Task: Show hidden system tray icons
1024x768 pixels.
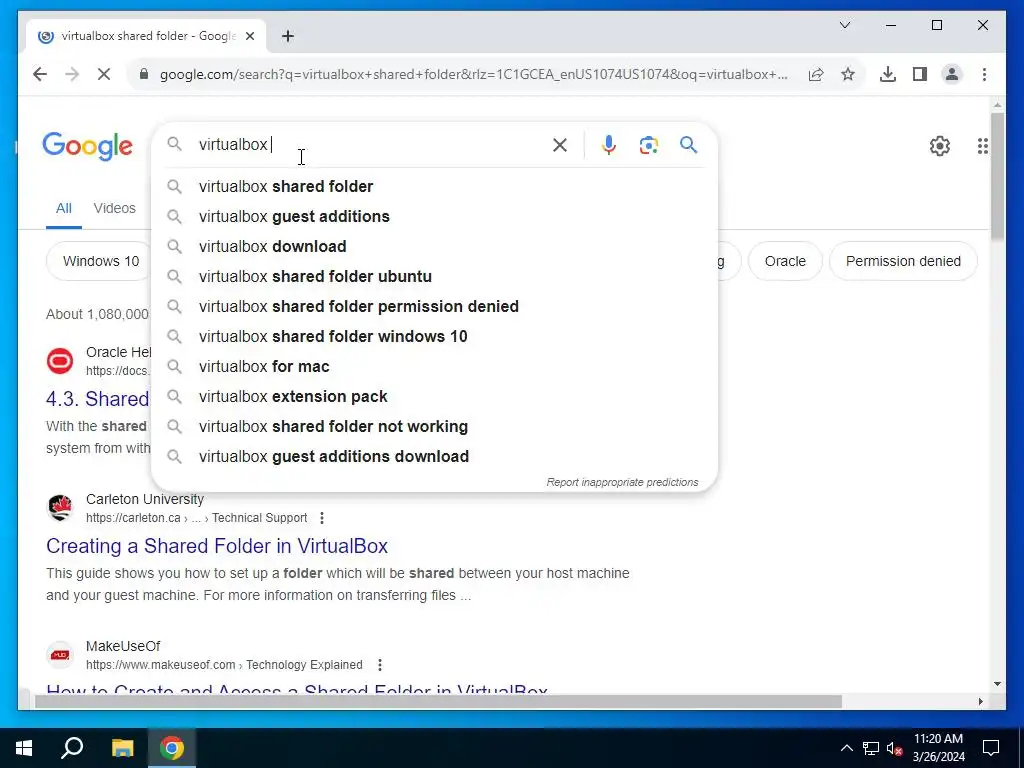Action: coord(846,748)
